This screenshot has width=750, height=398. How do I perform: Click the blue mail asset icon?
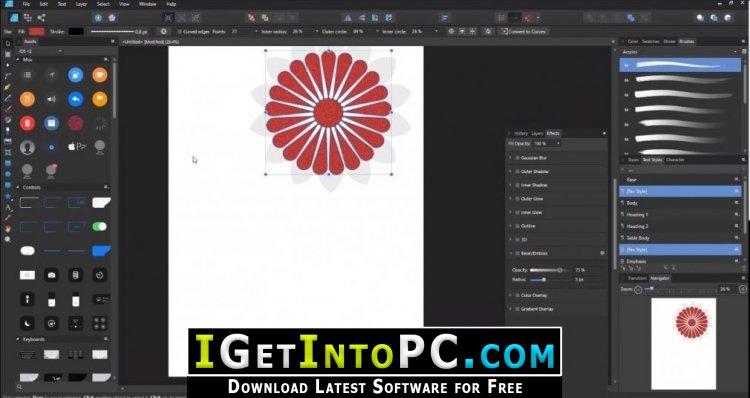51,123
